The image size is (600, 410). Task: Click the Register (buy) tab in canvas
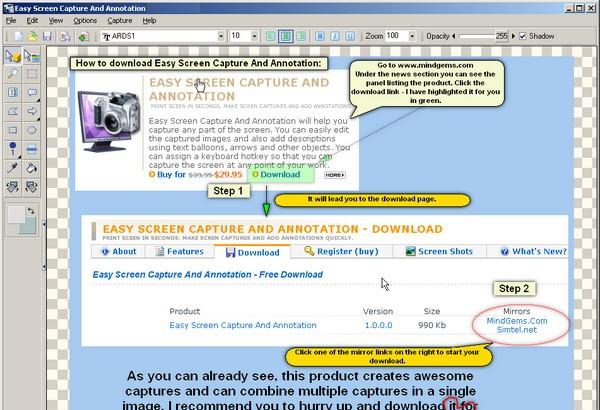click(341, 252)
